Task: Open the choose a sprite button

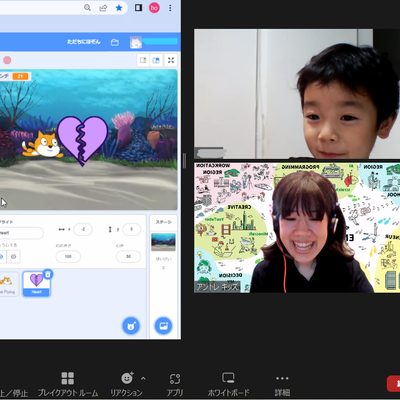Action: tap(131, 326)
